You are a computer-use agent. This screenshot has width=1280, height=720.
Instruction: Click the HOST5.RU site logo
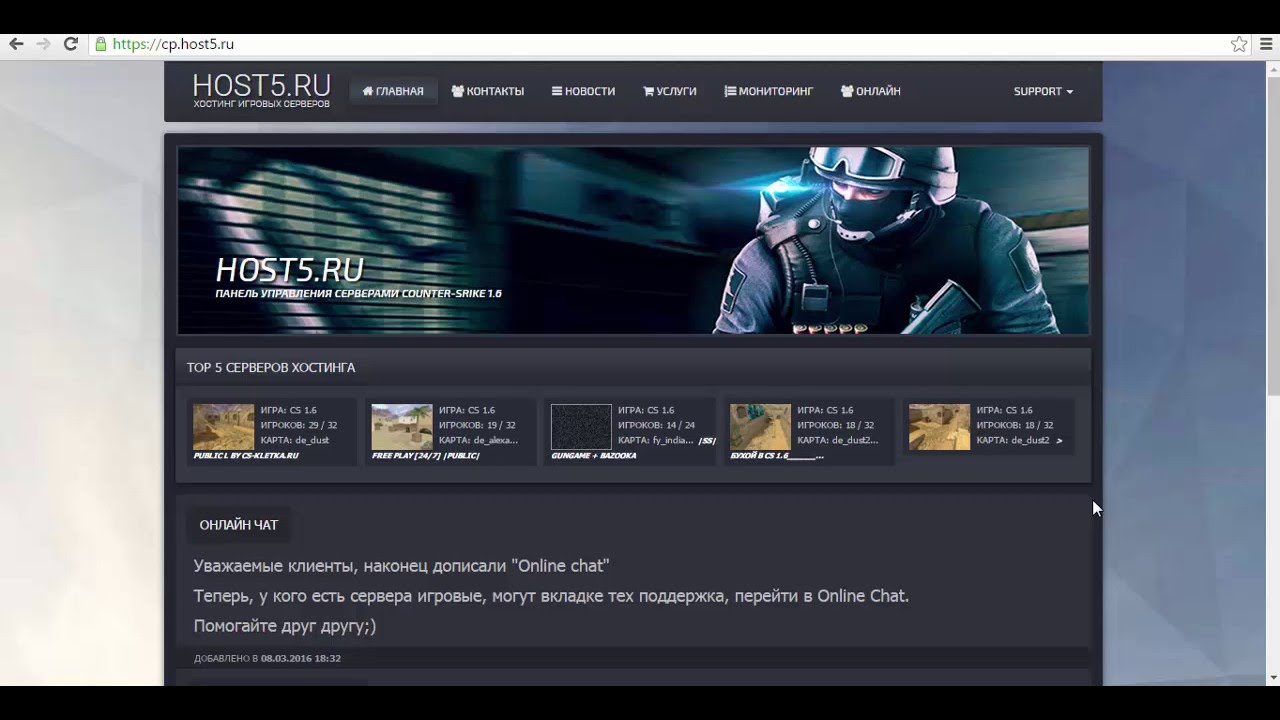pos(261,91)
